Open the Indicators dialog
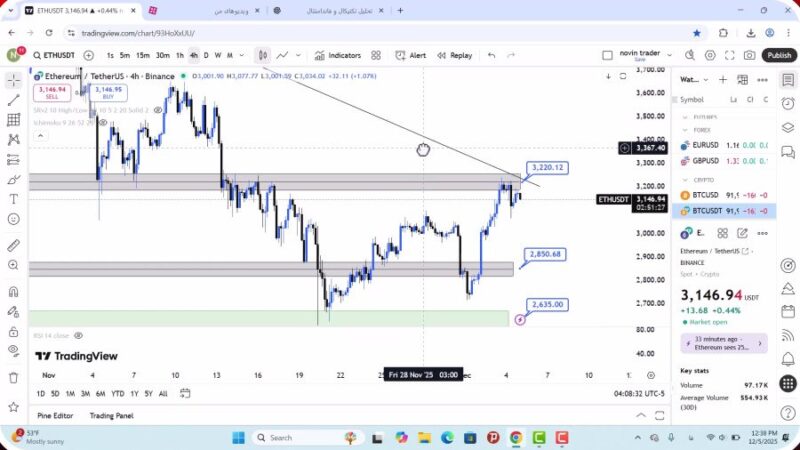 (x=338, y=55)
